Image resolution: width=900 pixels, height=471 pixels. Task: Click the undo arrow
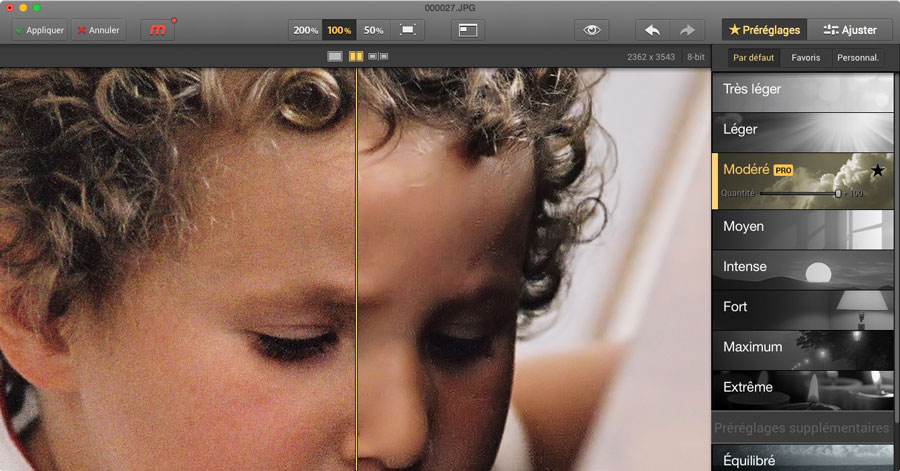point(653,30)
